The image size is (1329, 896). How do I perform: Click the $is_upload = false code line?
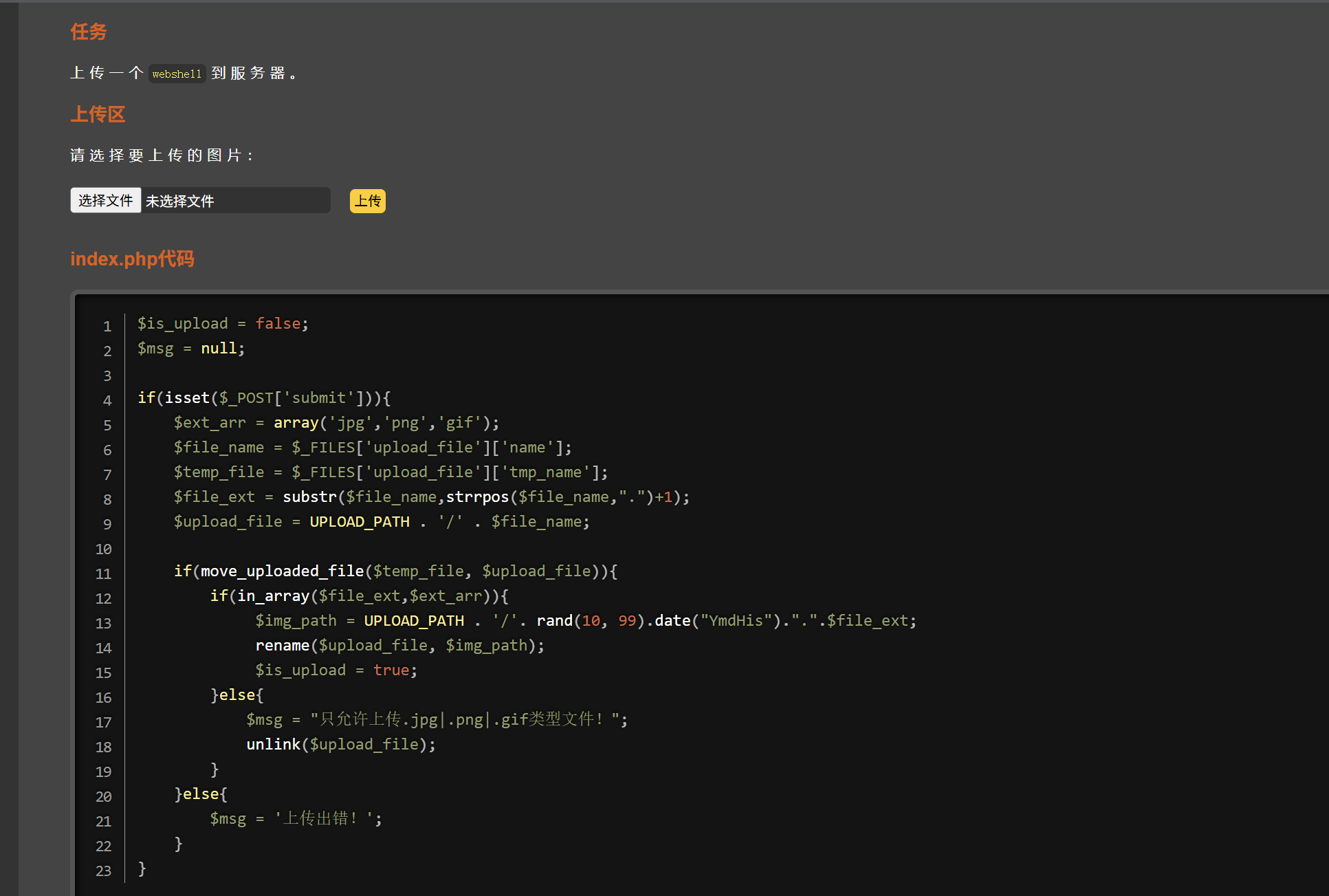[223, 323]
